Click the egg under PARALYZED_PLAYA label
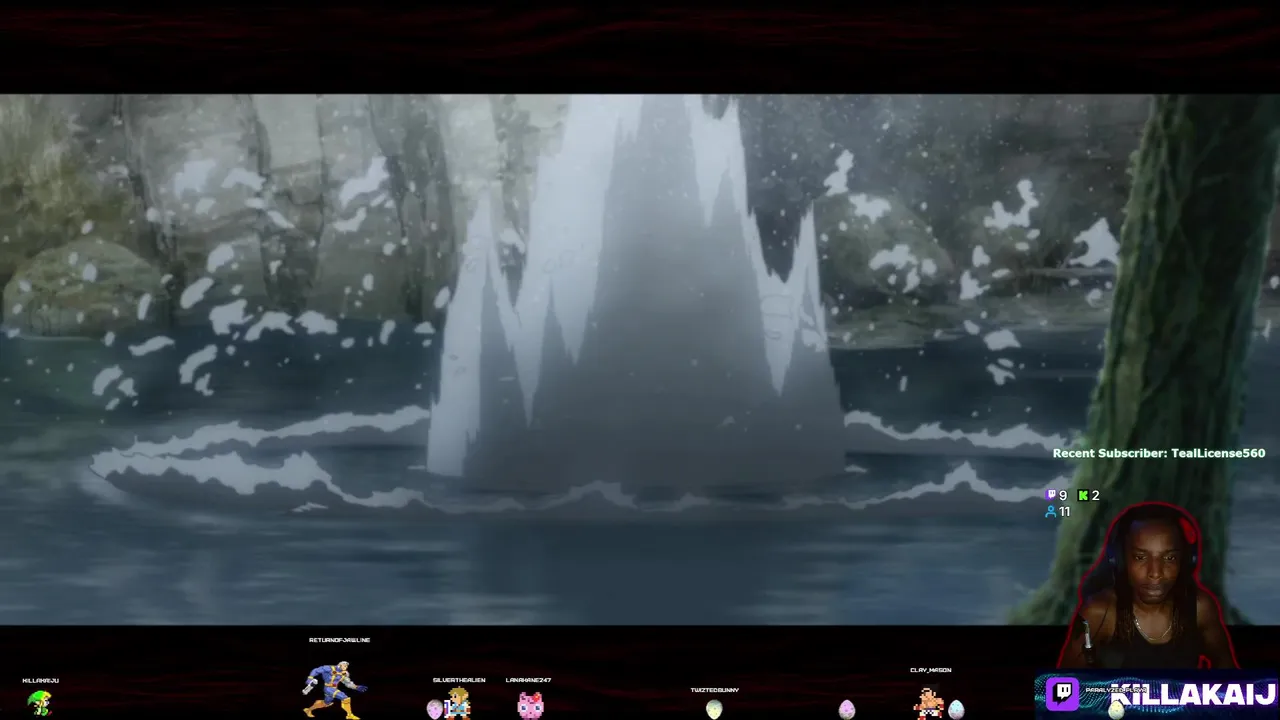Image resolution: width=1280 pixels, height=720 pixels. tap(1116, 709)
